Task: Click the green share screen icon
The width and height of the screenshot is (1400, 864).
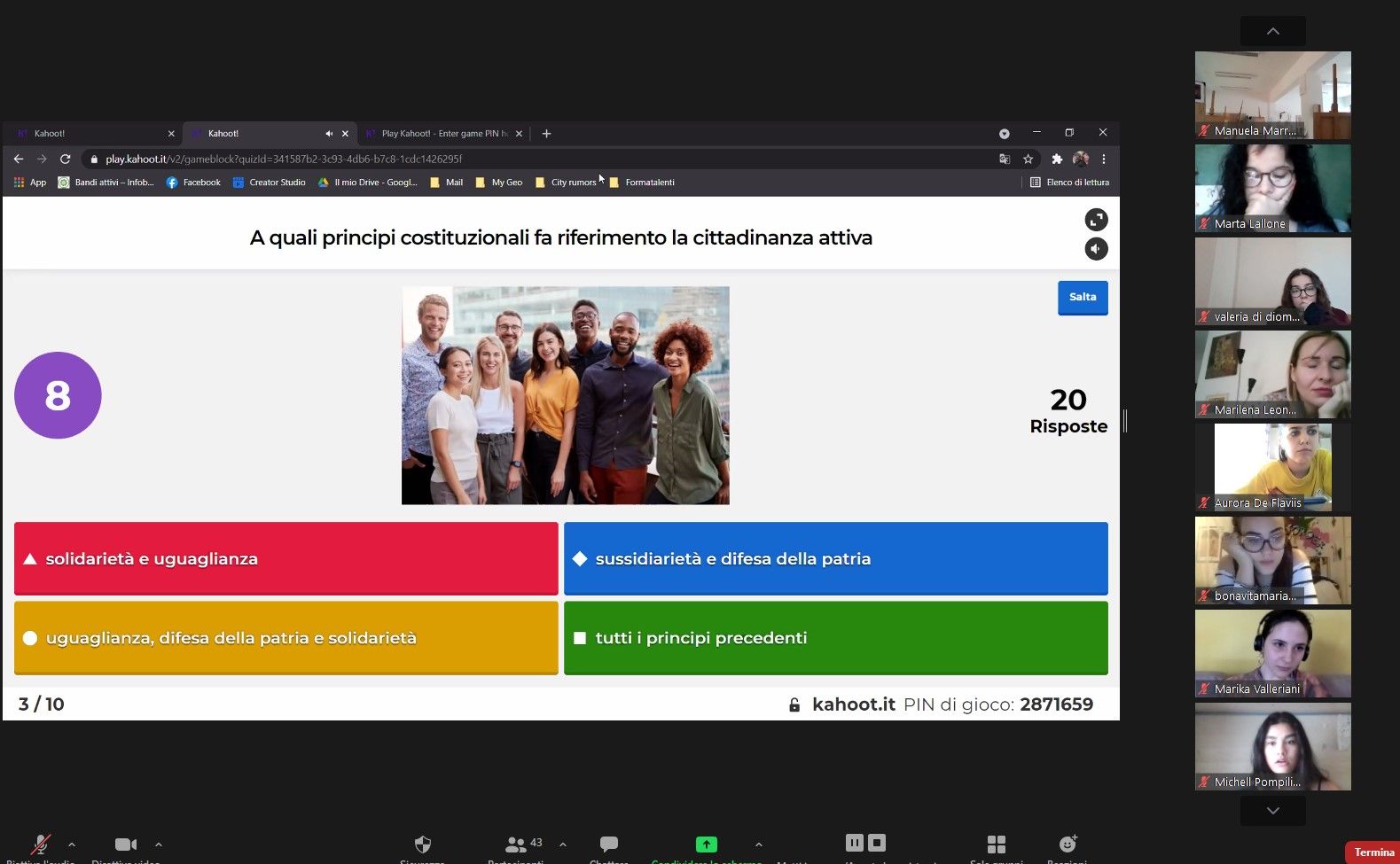Action: pos(706,845)
